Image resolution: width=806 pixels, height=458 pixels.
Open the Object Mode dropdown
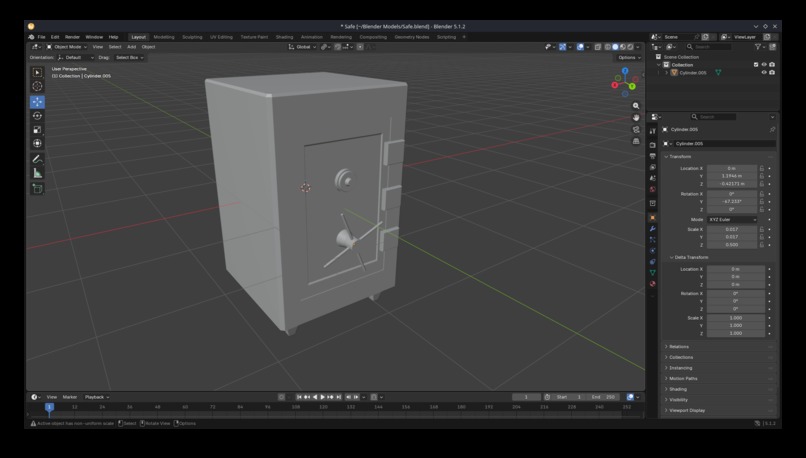pyautogui.click(x=67, y=47)
